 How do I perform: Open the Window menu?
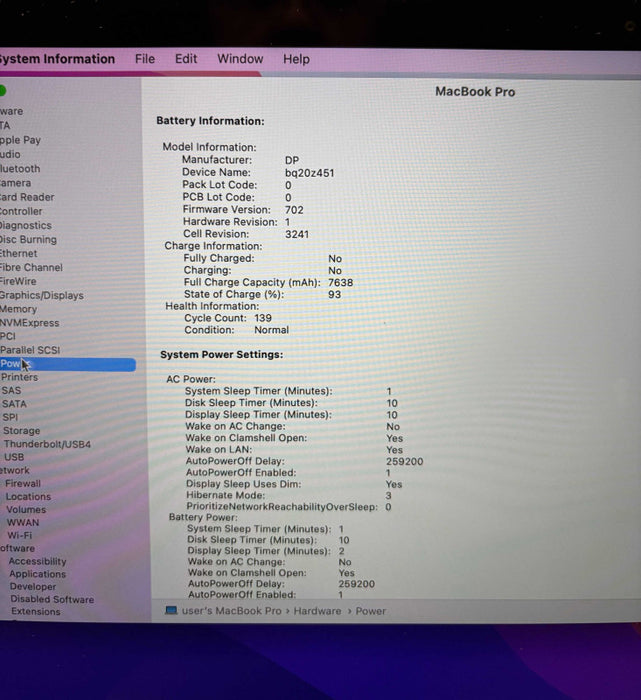240,59
